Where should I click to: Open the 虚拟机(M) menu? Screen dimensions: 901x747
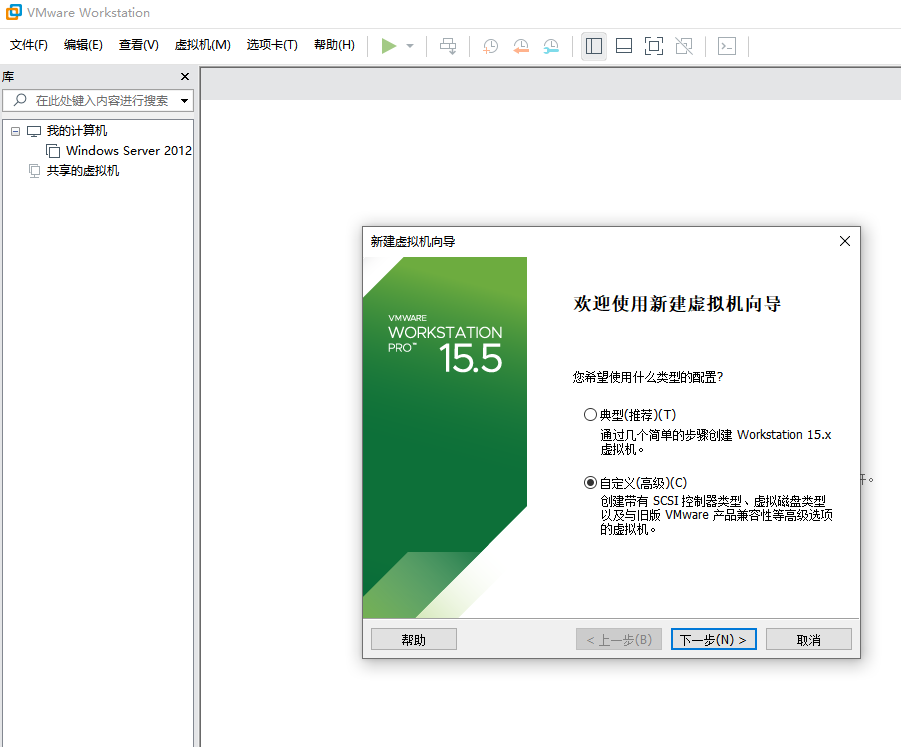tap(202, 45)
